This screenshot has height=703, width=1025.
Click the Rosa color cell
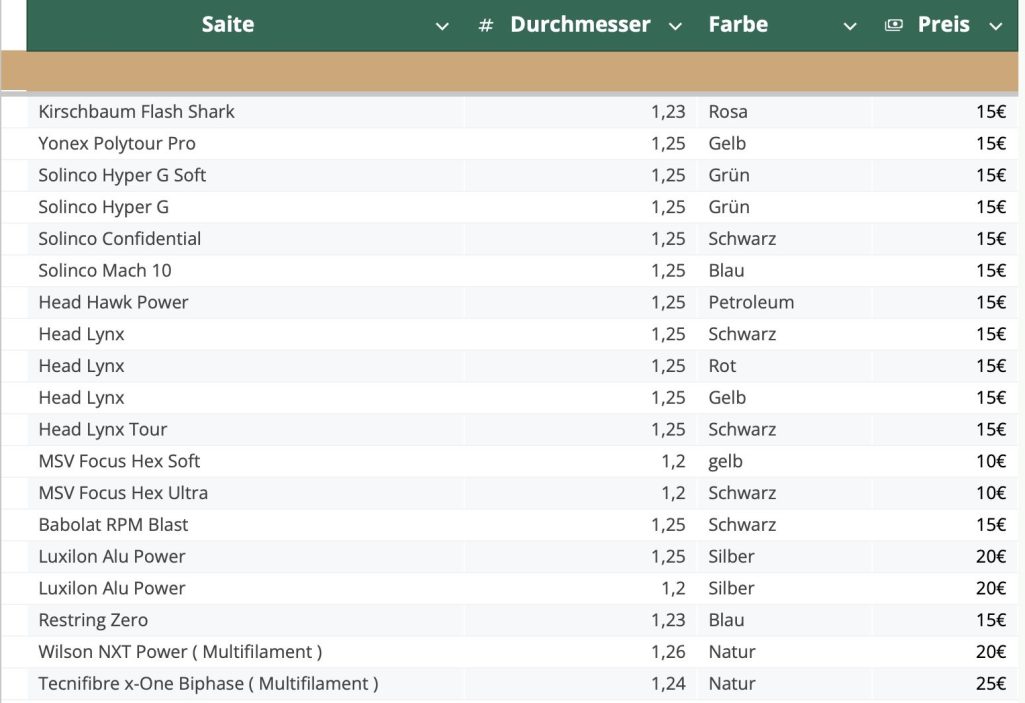[728, 112]
